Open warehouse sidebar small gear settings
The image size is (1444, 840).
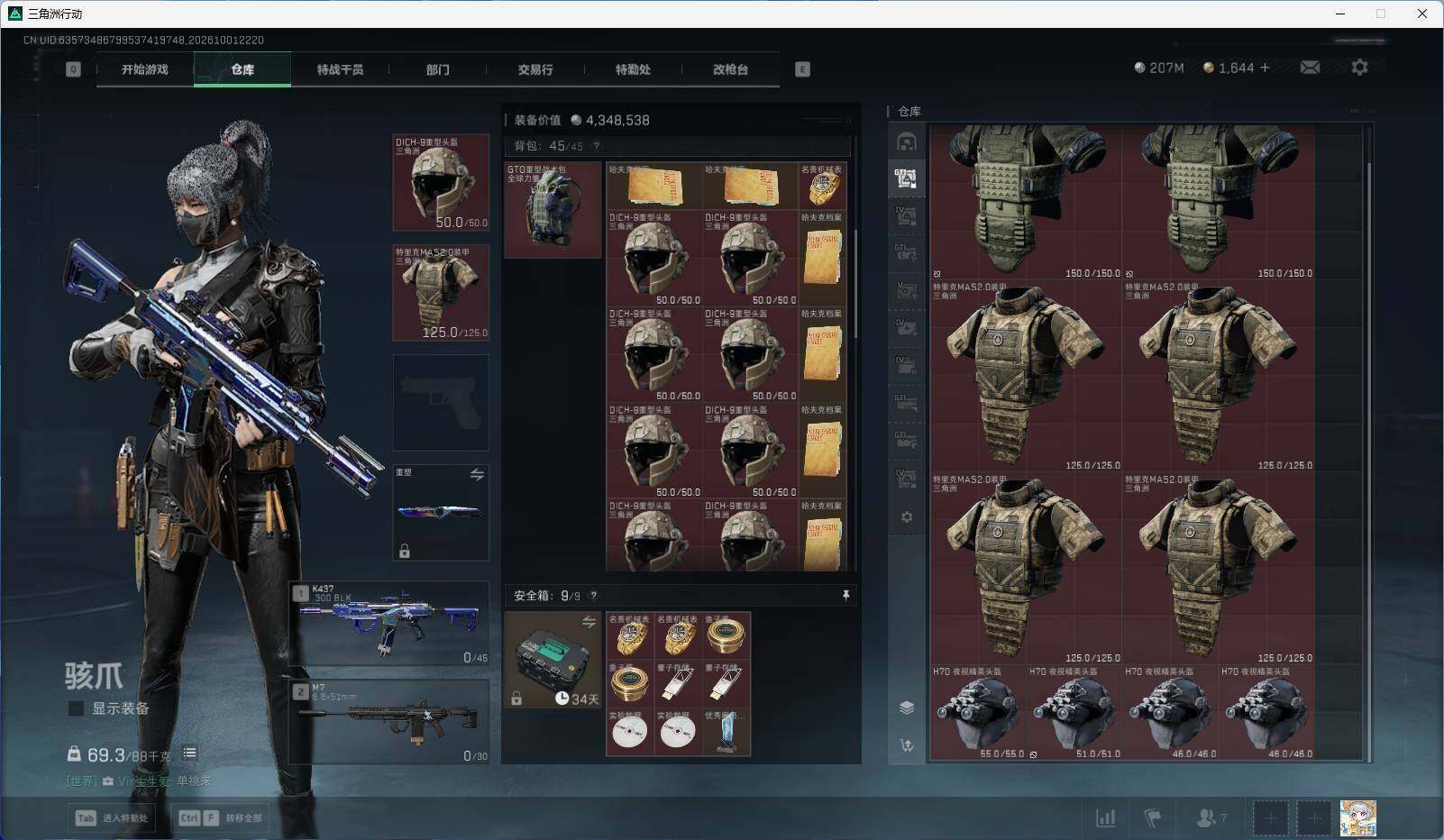tap(907, 516)
